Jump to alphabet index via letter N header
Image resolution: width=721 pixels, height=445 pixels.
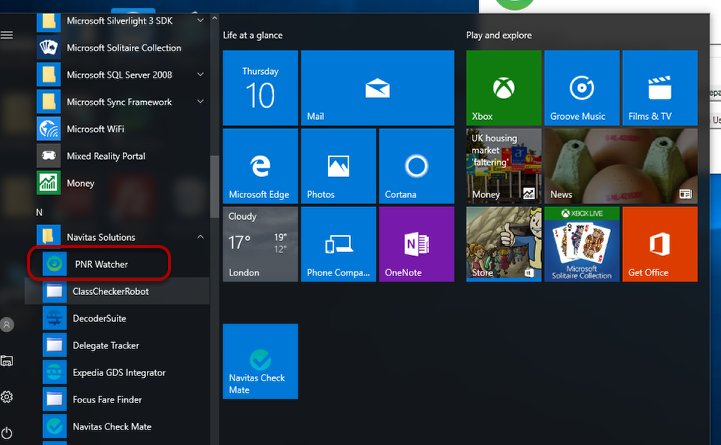pyautogui.click(x=39, y=212)
